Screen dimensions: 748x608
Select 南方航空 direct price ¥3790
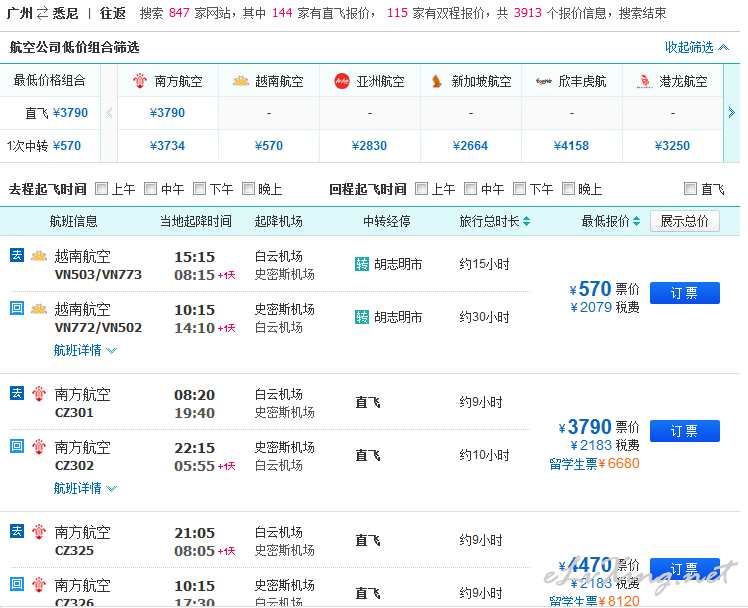point(167,113)
